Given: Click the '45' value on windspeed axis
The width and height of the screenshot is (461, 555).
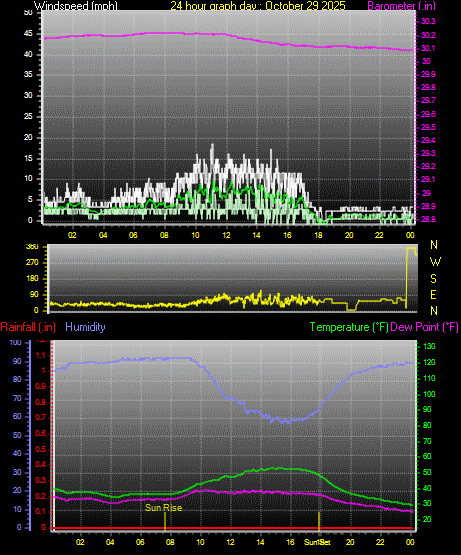Looking at the screenshot, I should coord(28,34).
